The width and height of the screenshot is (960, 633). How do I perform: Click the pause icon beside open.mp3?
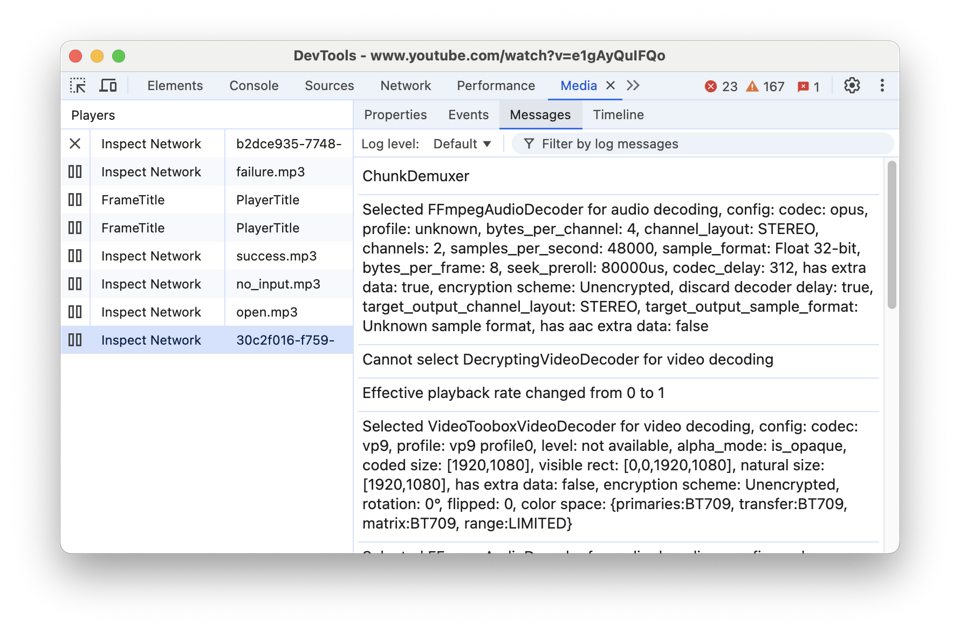pos(76,311)
